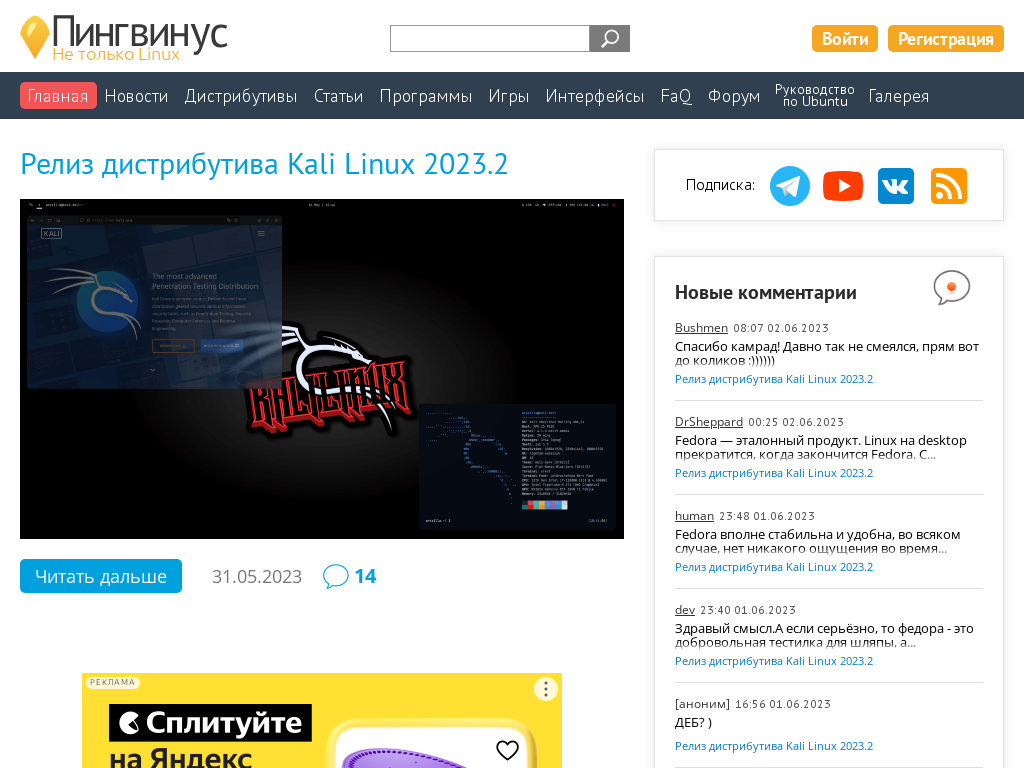Click the article date 31.05.2023
The image size is (1024, 768).
257,577
